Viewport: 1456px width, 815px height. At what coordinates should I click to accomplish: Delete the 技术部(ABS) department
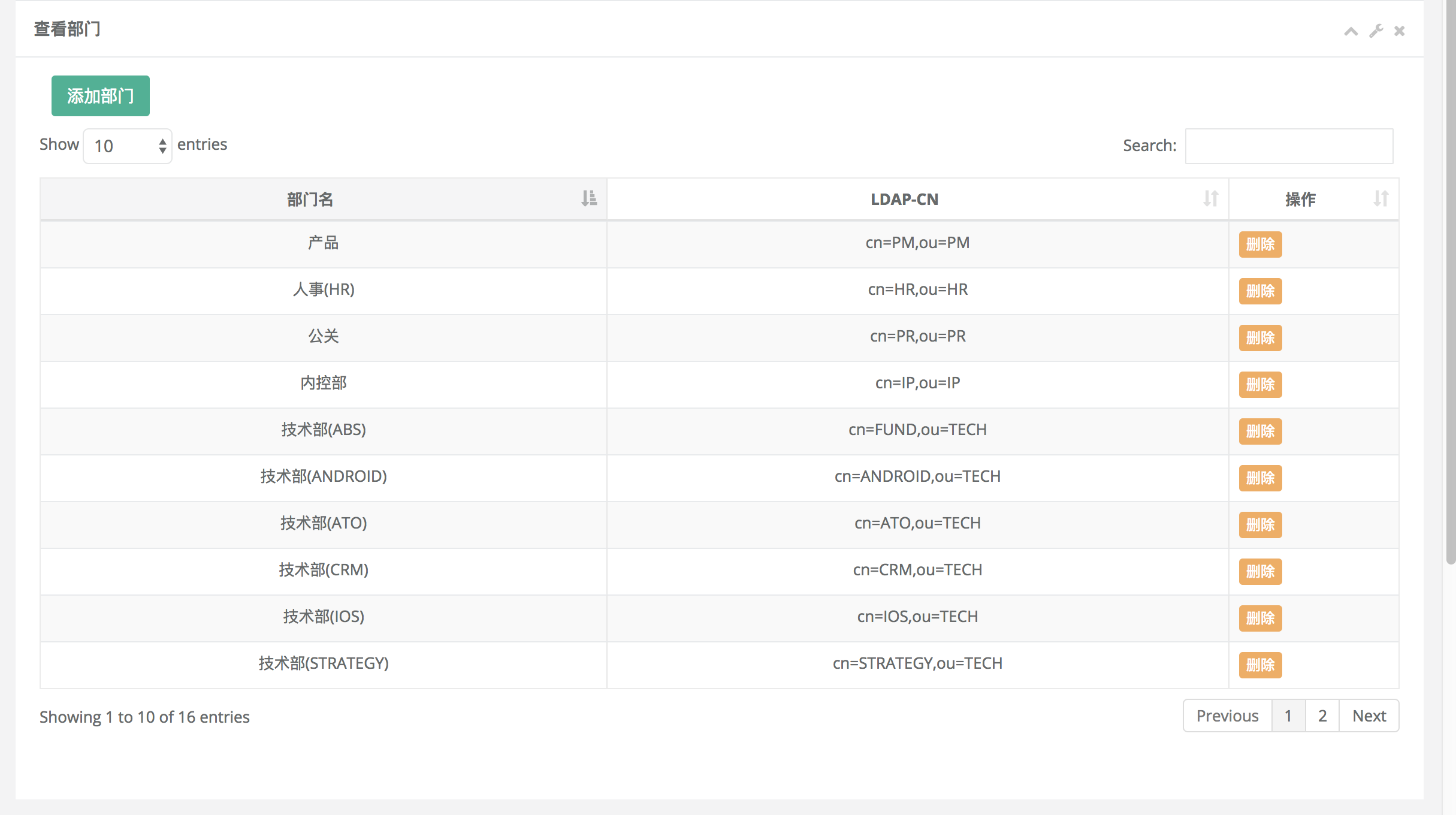point(1260,431)
